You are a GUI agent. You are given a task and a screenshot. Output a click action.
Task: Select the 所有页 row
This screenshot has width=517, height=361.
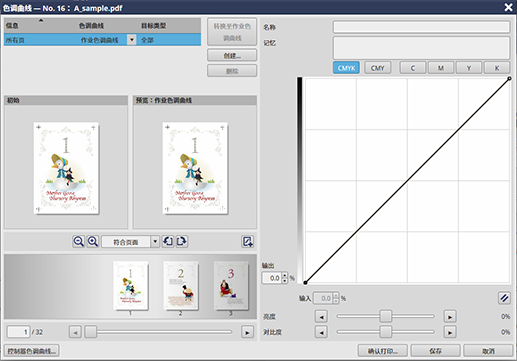click(x=102, y=40)
